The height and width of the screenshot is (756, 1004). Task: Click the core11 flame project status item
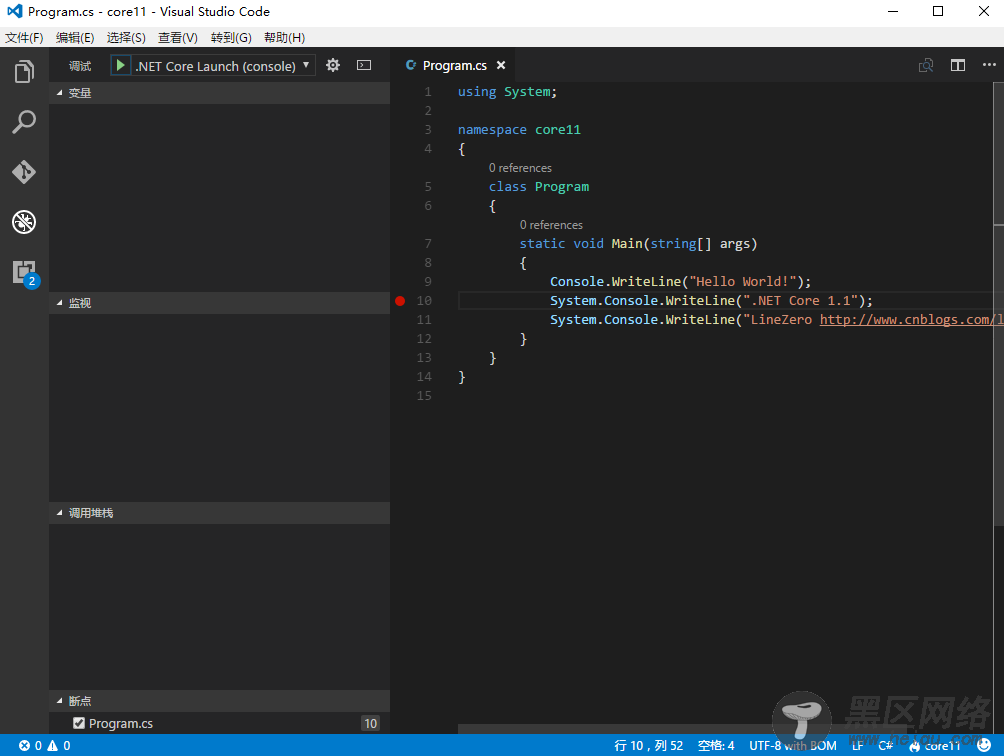pos(935,746)
